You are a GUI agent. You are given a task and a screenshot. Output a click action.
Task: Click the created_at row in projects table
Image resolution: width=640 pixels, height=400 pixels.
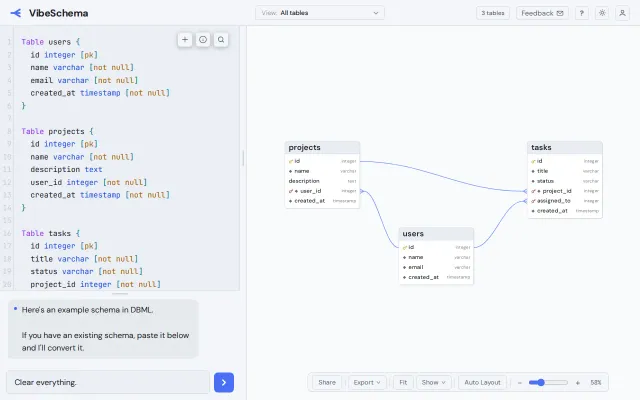click(x=322, y=201)
